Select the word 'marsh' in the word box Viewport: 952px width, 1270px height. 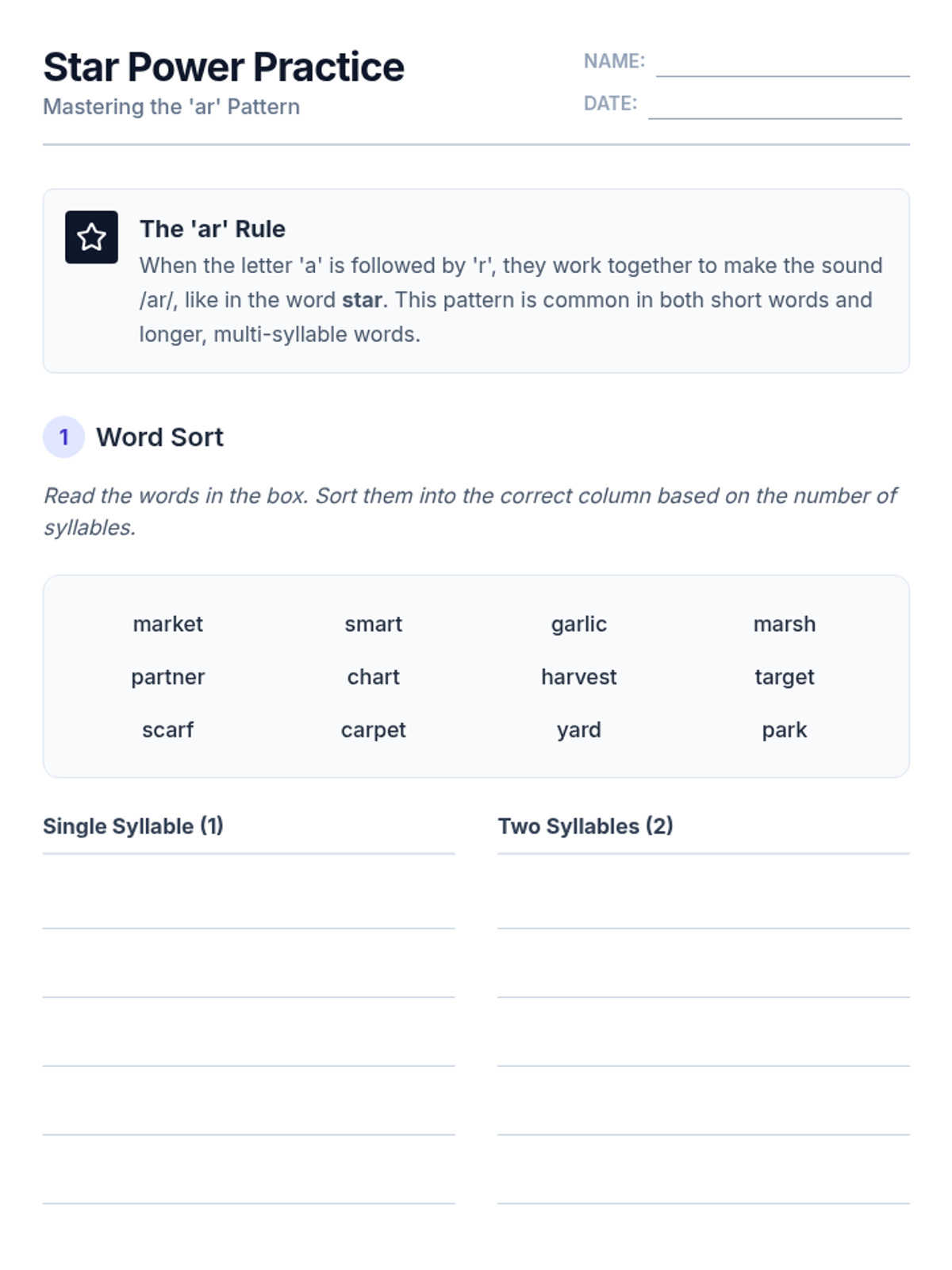[784, 624]
